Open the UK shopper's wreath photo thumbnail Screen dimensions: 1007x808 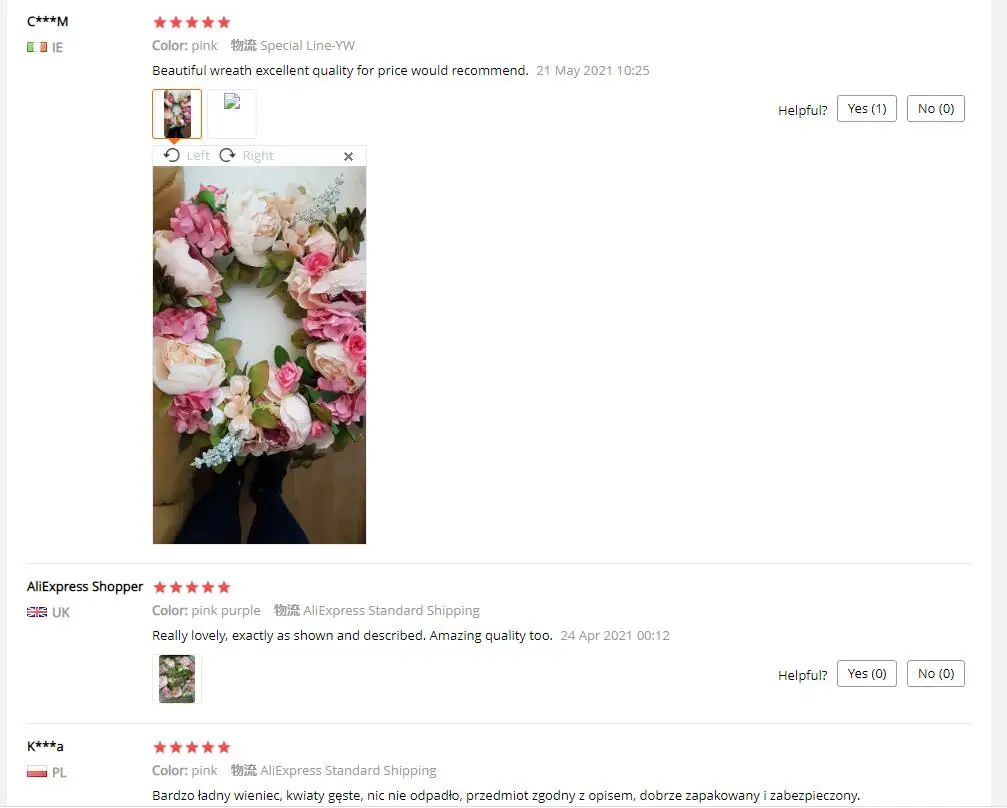tap(177, 679)
